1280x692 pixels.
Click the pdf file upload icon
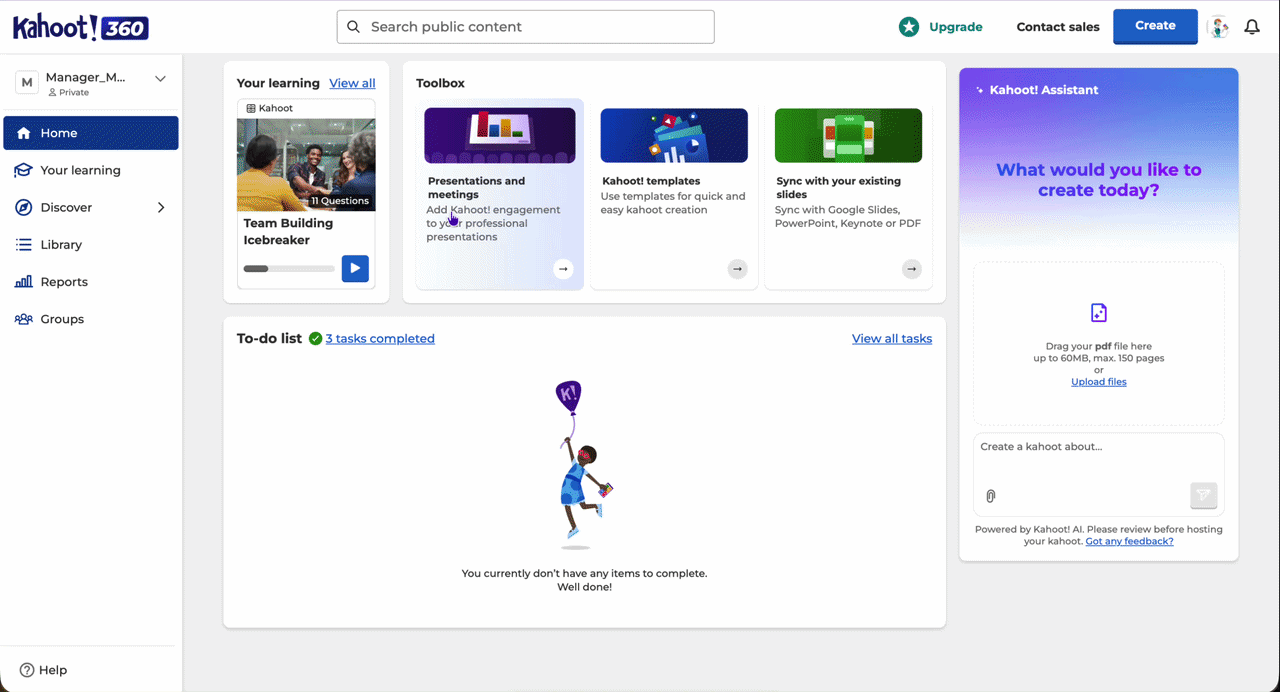pyautogui.click(x=1098, y=313)
